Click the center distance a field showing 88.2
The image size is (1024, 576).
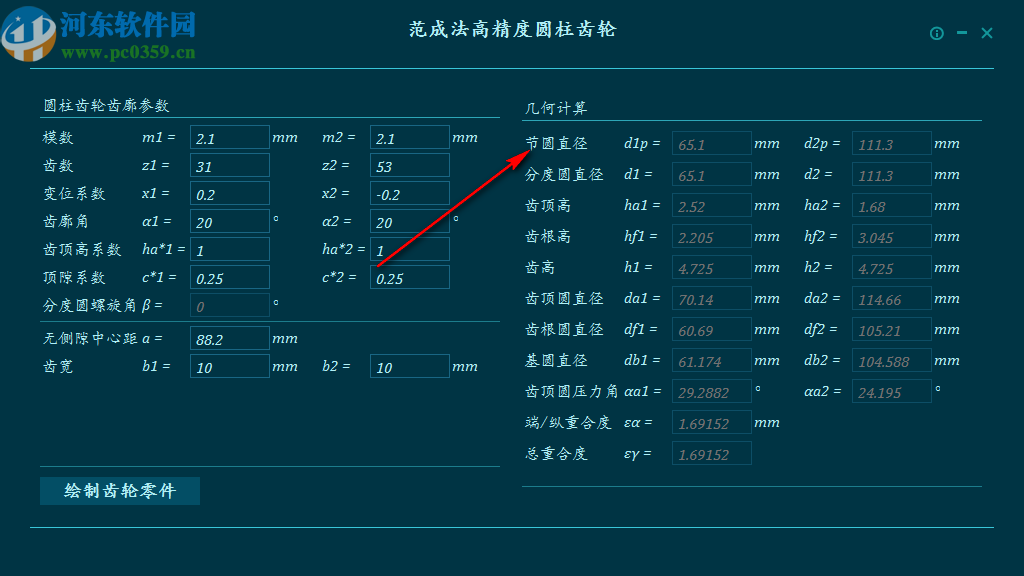click(229, 338)
